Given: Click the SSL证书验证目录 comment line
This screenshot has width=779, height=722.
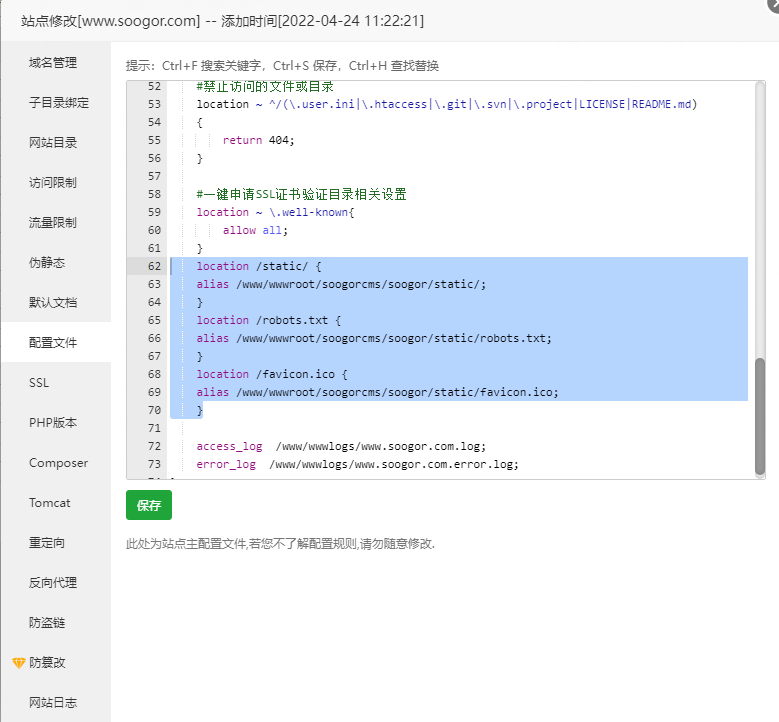Looking at the screenshot, I should point(302,194).
